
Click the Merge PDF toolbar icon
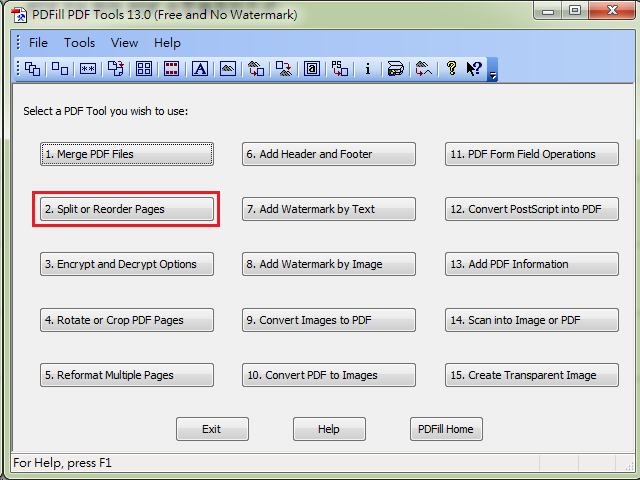point(32,69)
